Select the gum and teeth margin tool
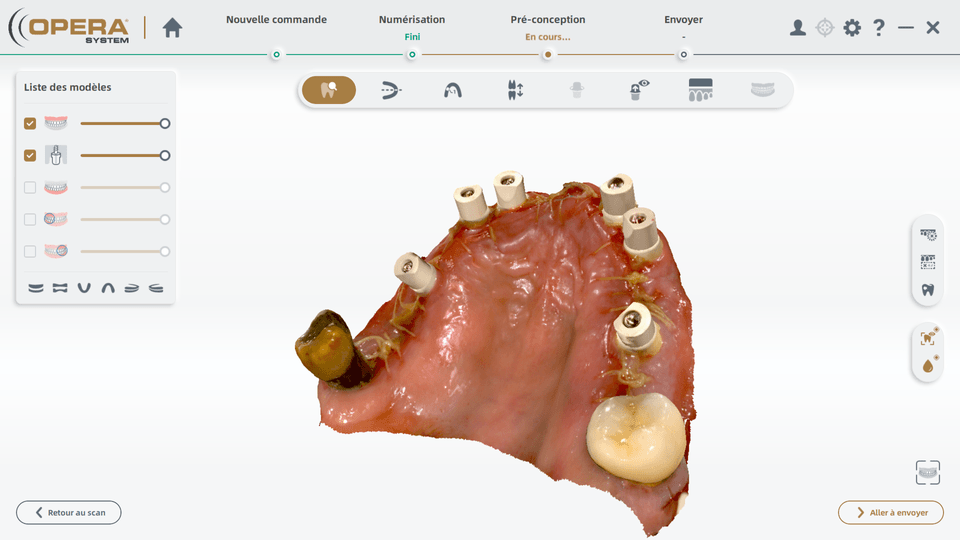 pos(700,90)
